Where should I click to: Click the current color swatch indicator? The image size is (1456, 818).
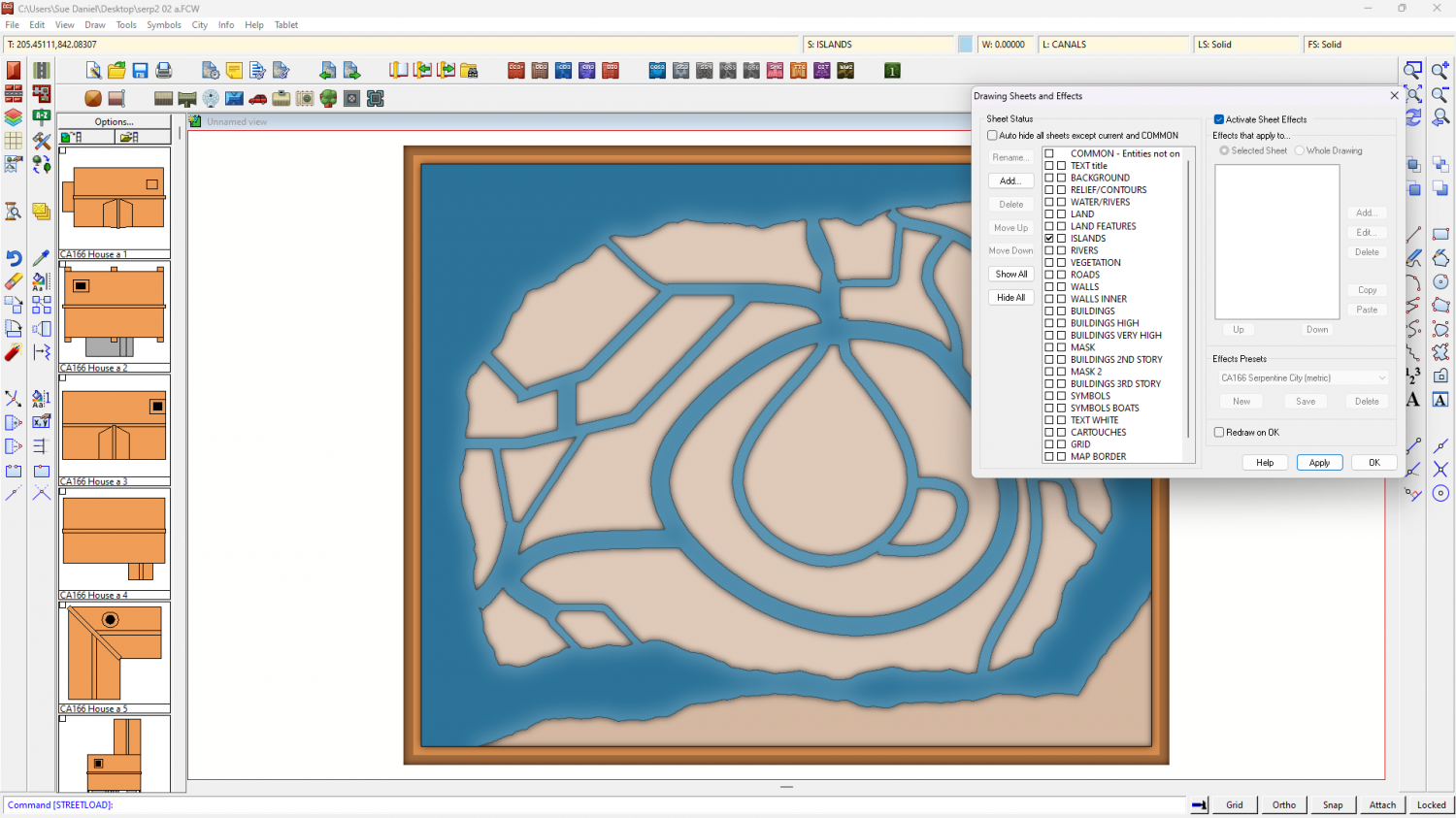coord(965,45)
